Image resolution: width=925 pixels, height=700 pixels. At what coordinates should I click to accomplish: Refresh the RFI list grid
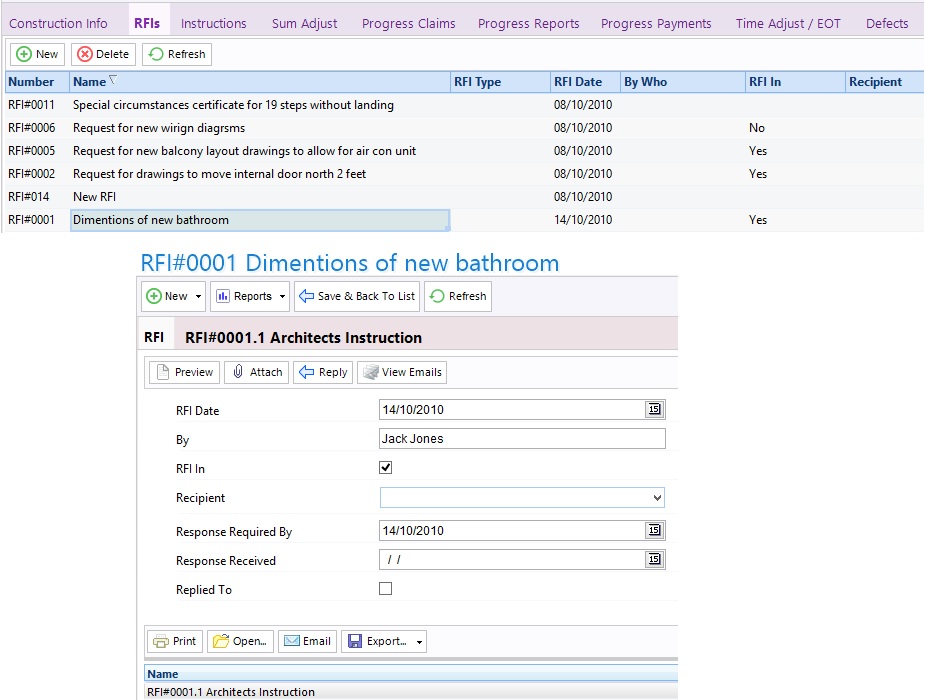pos(177,54)
